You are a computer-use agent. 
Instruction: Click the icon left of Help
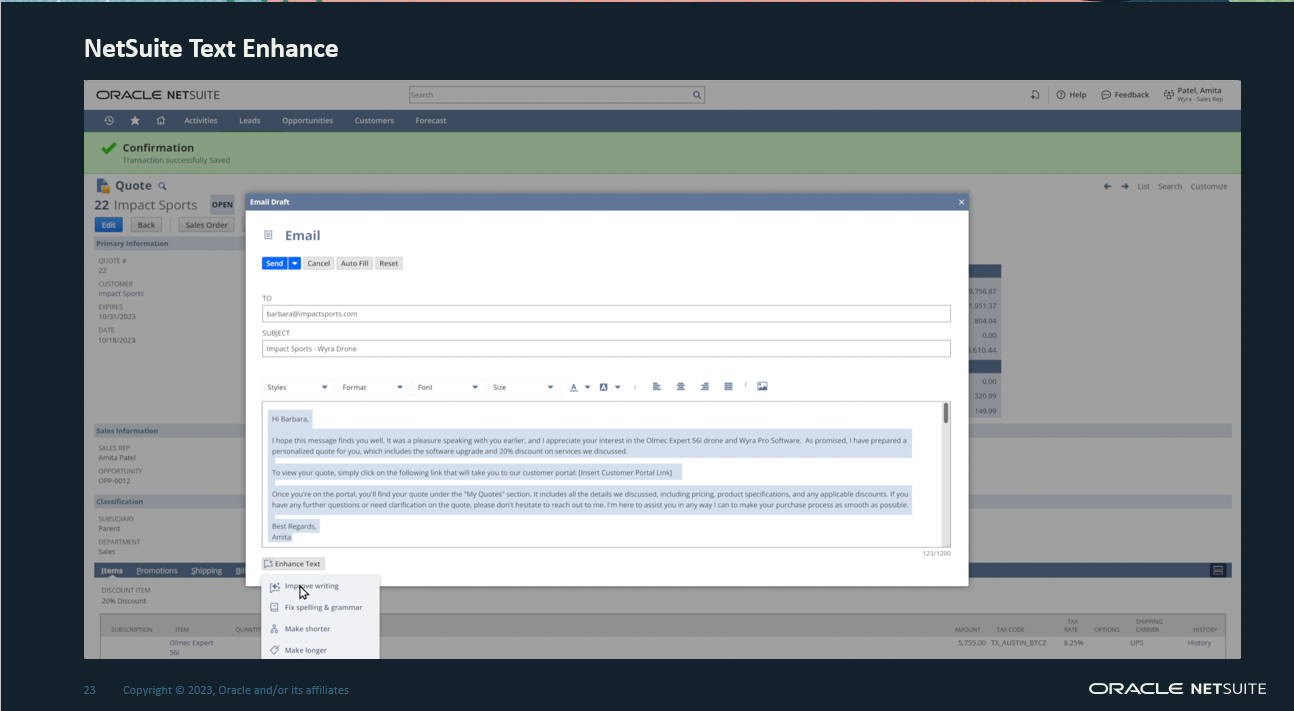click(1035, 95)
